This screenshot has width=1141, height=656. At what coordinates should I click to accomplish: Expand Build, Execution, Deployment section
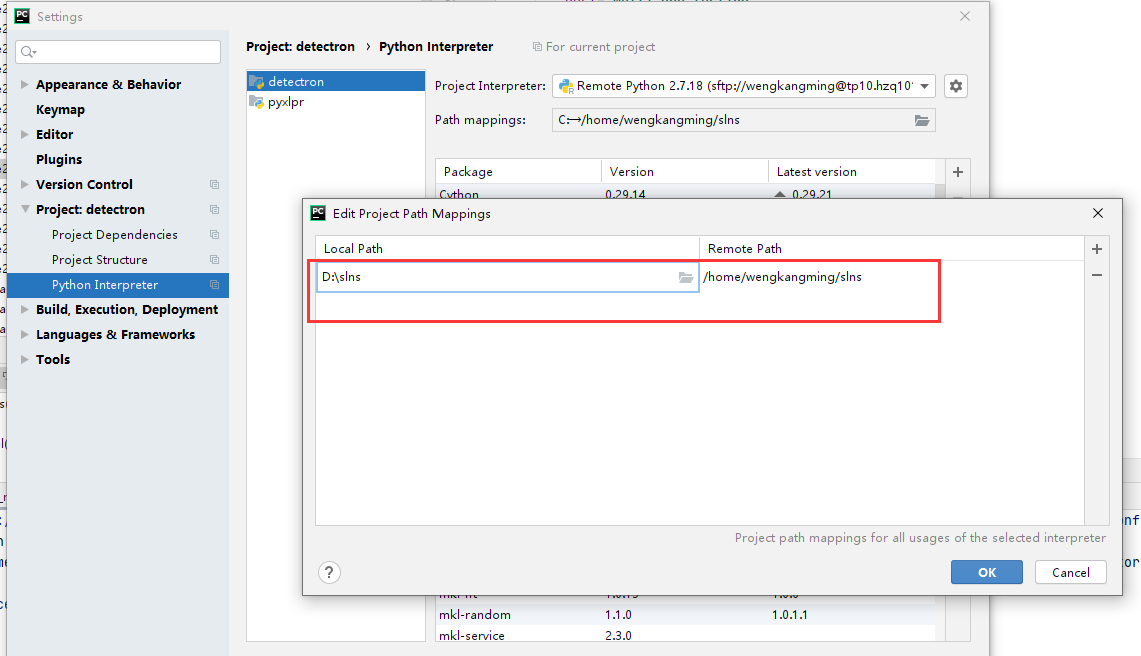(x=25, y=309)
